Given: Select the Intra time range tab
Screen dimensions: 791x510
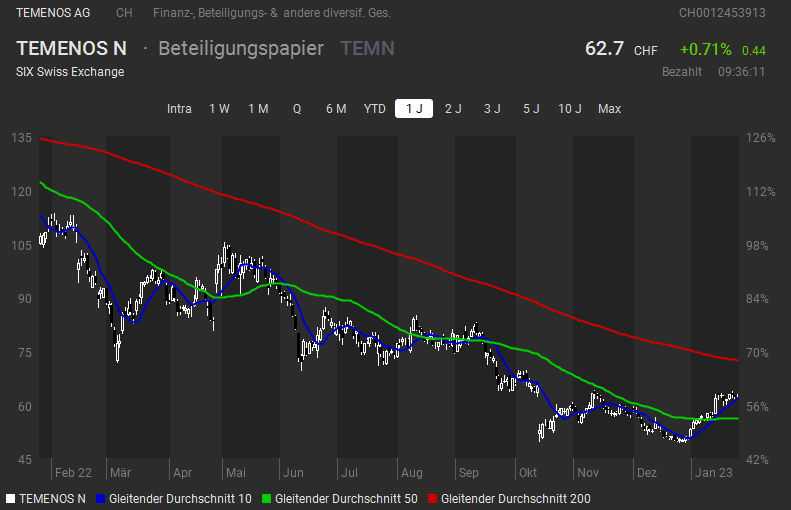Looking at the screenshot, I should 179,109.
